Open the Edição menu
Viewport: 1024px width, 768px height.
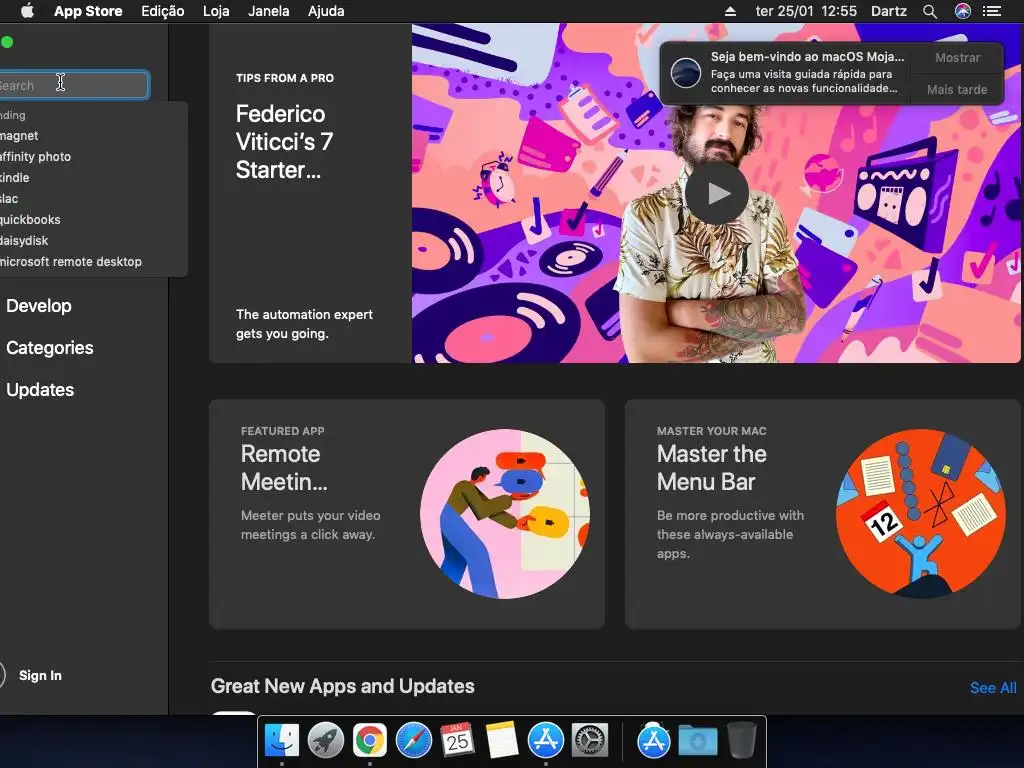pos(163,11)
